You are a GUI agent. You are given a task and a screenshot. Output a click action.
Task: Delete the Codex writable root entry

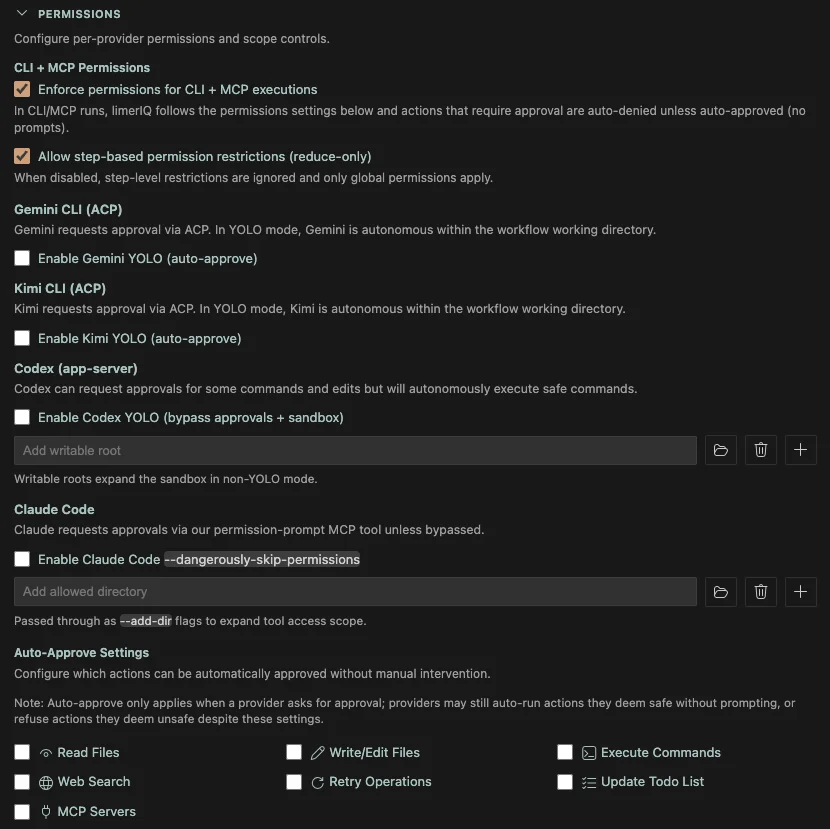(761, 450)
